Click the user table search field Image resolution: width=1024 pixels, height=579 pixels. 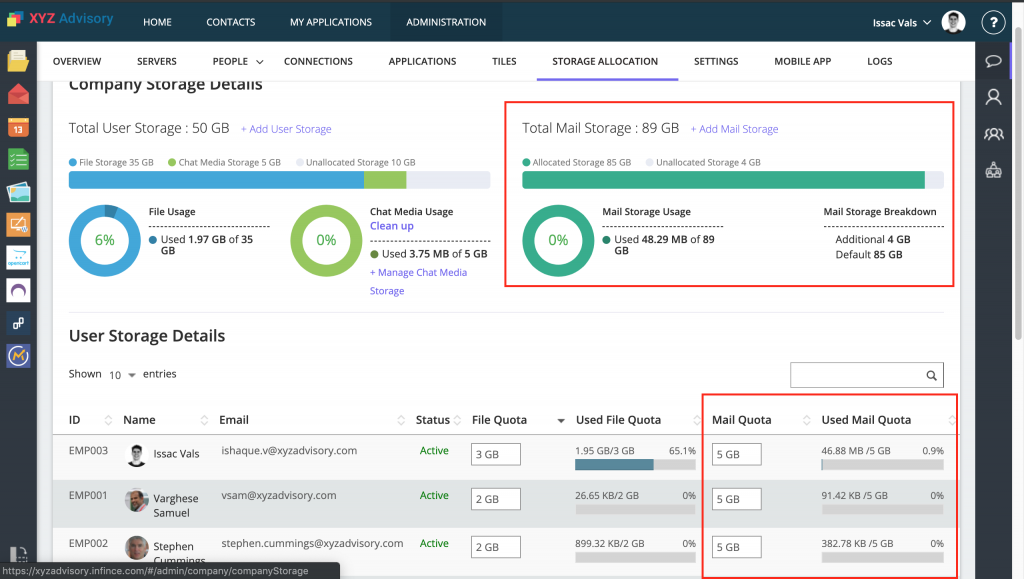[x=866, y=375]
